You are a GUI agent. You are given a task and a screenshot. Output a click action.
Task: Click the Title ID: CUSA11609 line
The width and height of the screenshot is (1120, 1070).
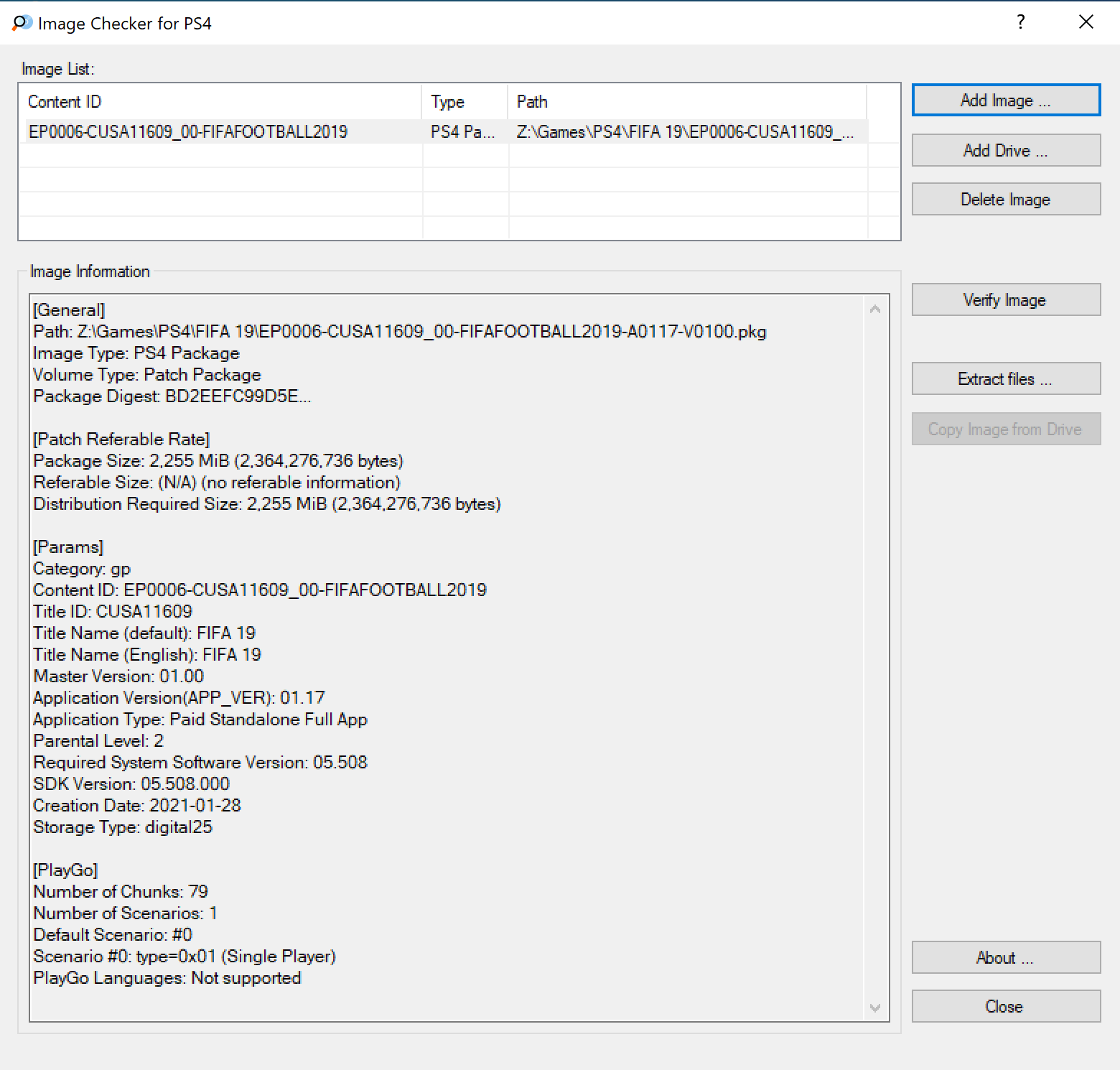[x=113, y=611]
